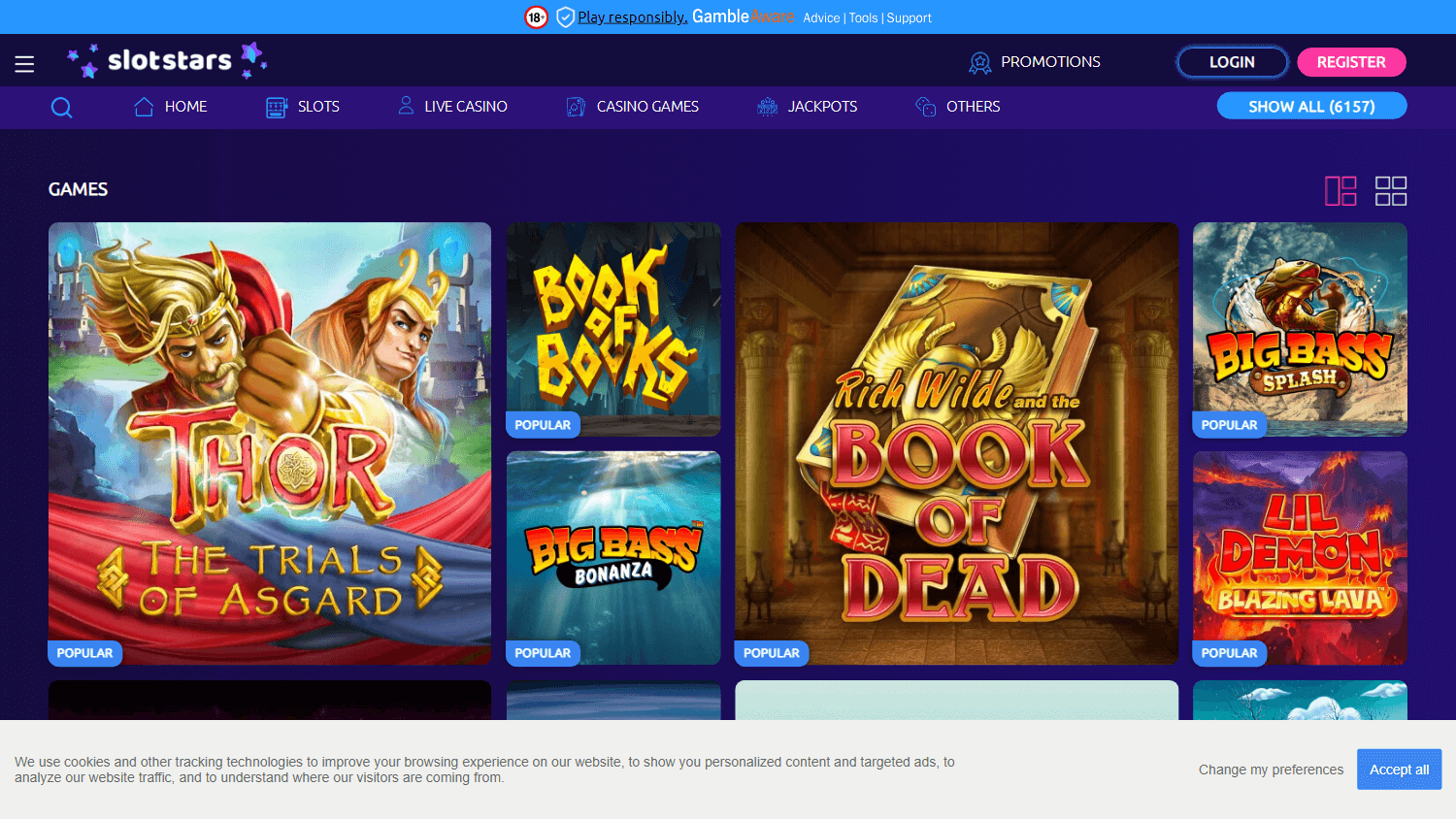Open the HOME menu item
This screenshot has height=819, width=1456.
tap(185, 107)
